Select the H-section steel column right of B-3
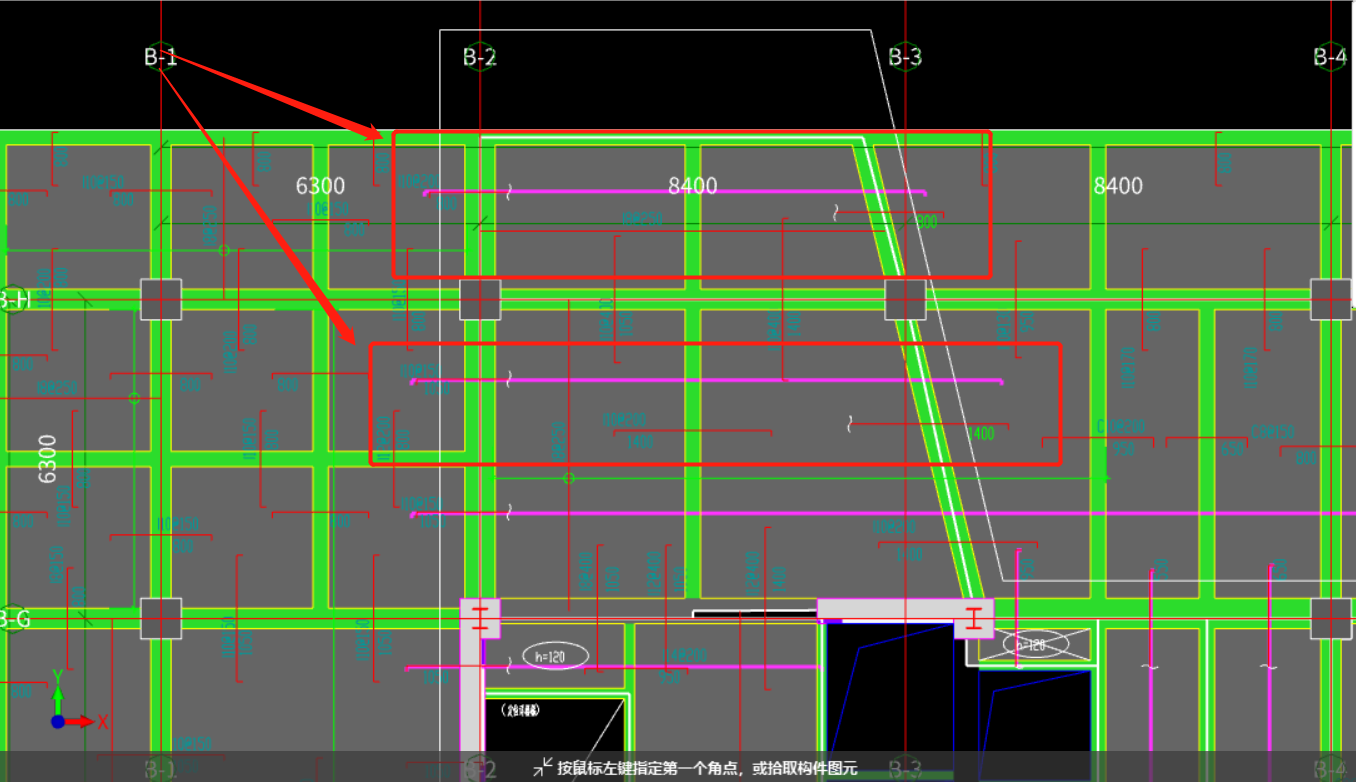The image size is (1356, 782). [974, 619]
